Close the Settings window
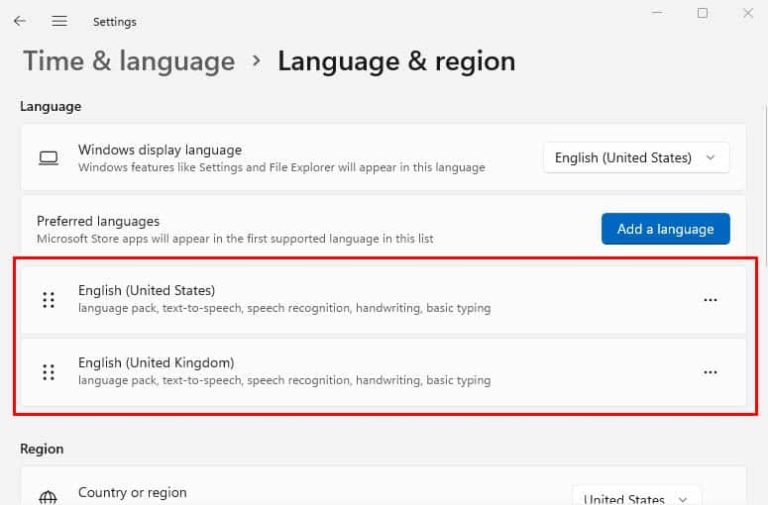This screenshot has width=768, height=505. coord(747,14)
